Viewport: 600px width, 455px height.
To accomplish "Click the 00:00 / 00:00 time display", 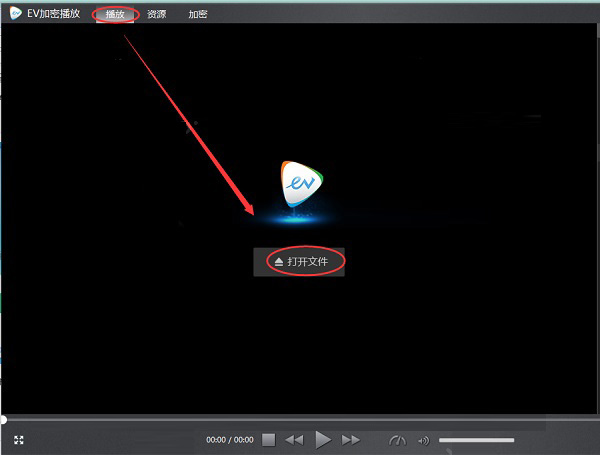I will (x=230, y=440).
